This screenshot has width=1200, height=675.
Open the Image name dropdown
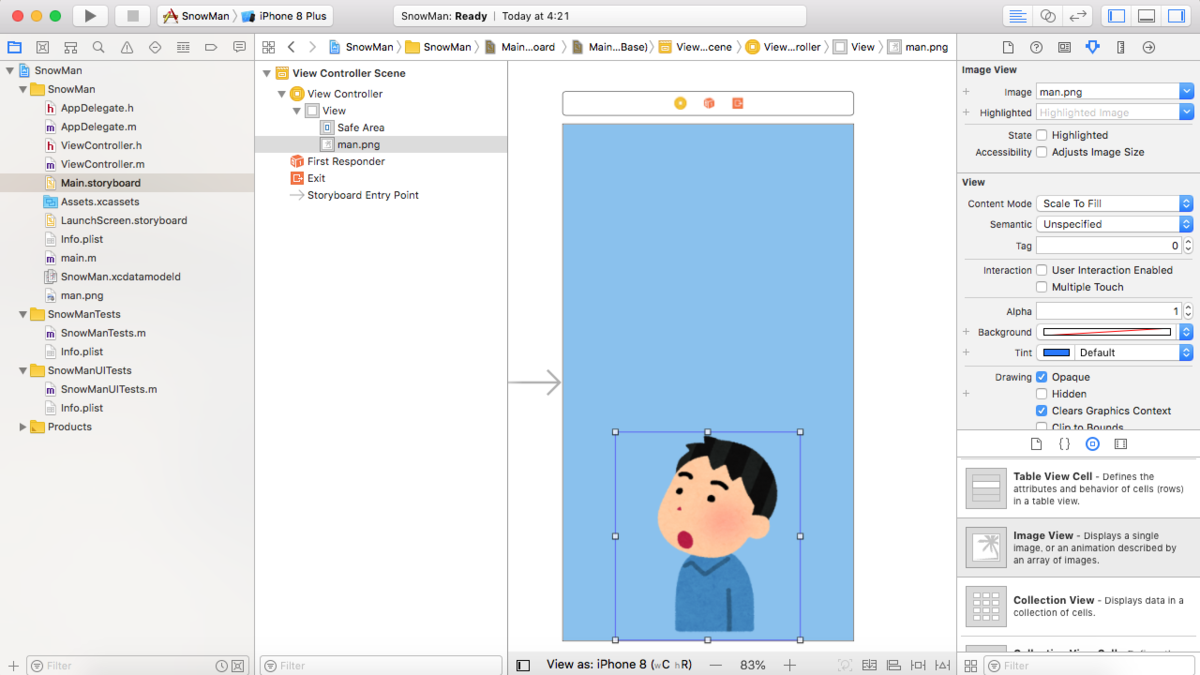pos(1186,91)
